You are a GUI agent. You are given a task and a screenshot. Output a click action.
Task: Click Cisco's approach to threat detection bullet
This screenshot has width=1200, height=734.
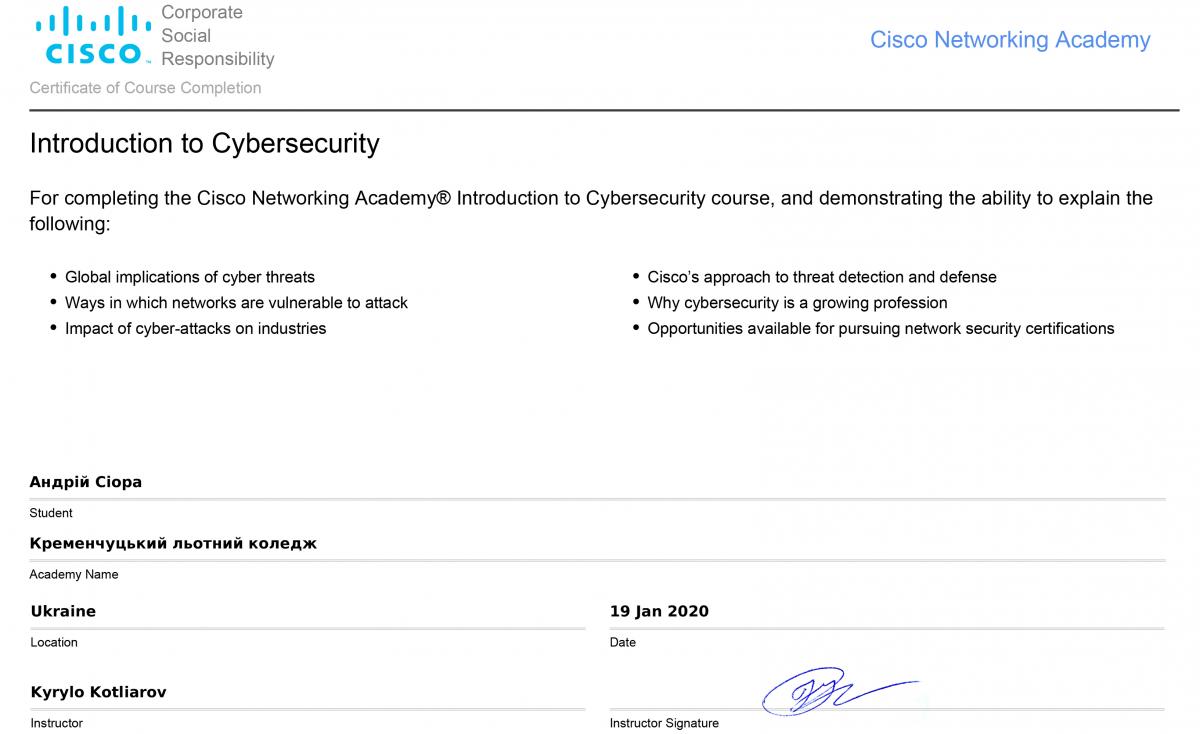click(821, 277)
